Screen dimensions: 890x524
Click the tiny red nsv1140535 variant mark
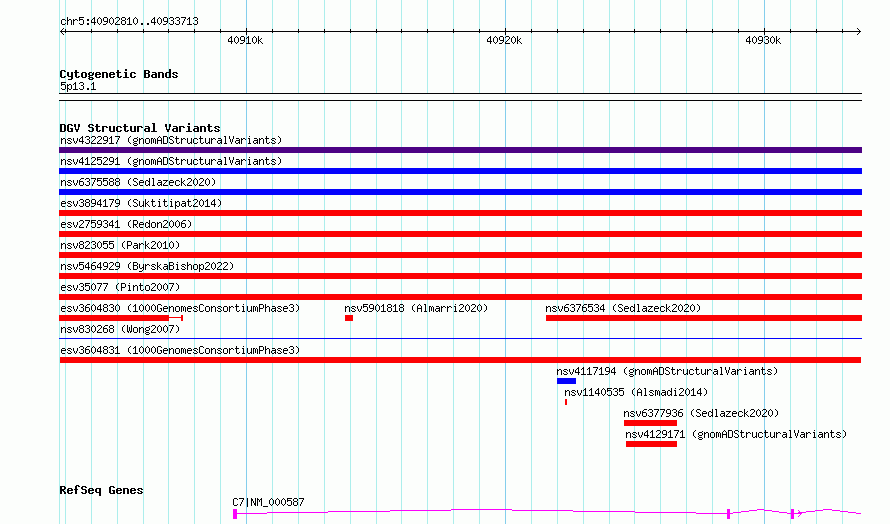point(566,402)
